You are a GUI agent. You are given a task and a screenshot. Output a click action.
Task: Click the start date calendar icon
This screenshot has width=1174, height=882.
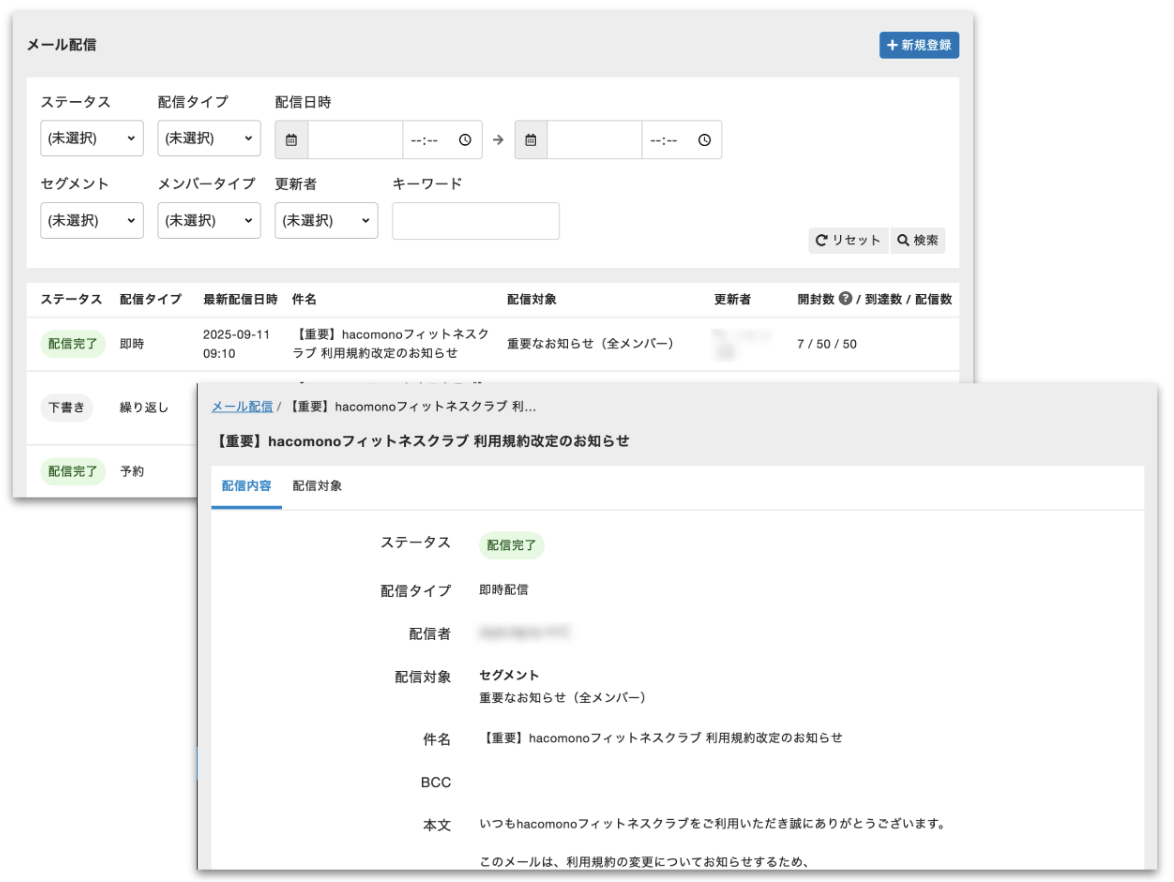(x=291, y=140)
